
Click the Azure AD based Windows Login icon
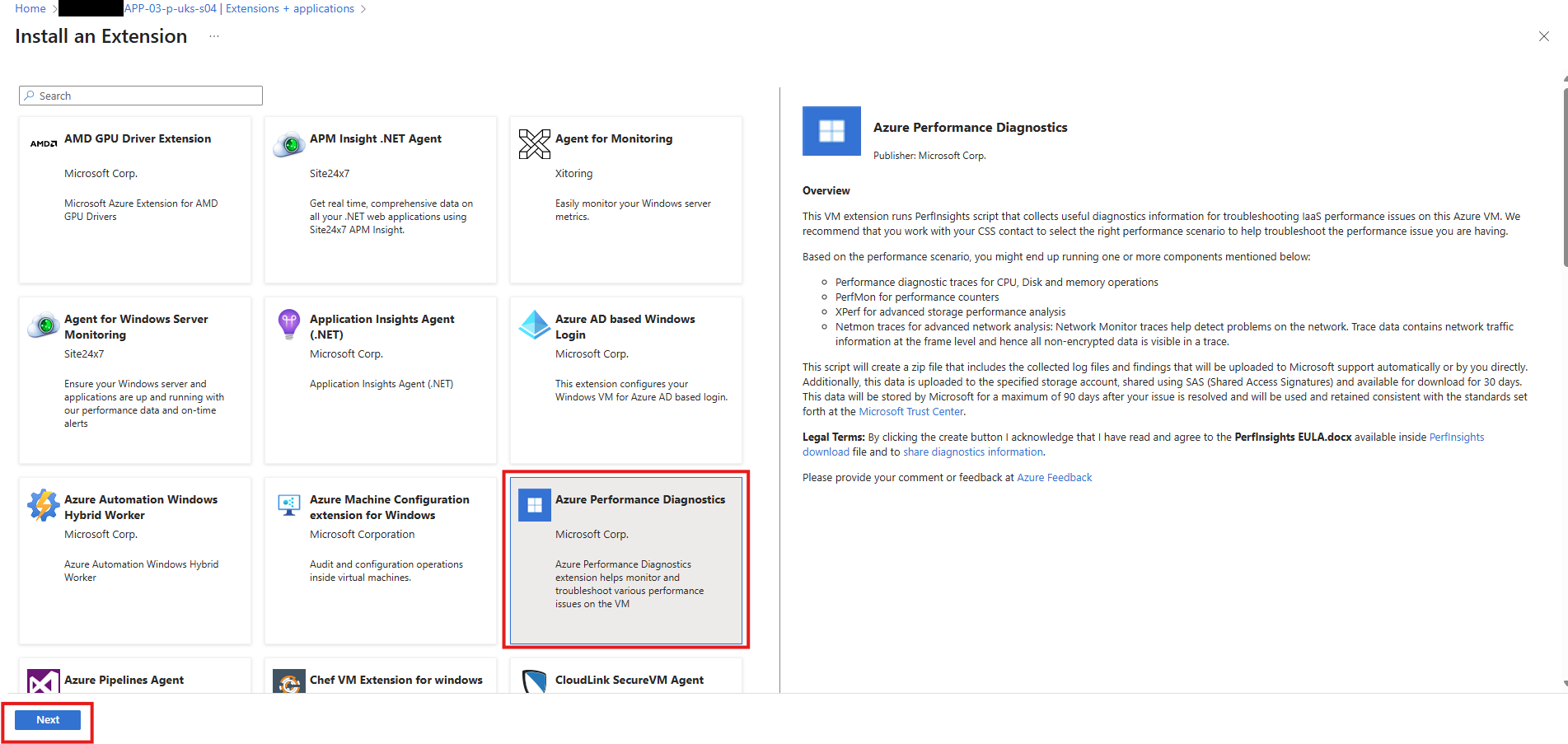535,324
